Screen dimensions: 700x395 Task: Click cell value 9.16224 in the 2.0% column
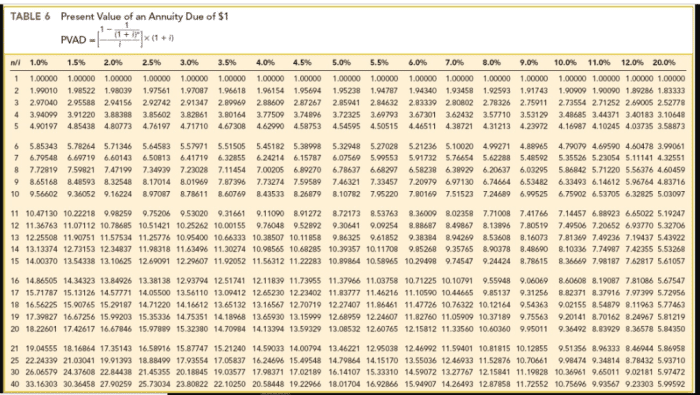tap(118, 194)
